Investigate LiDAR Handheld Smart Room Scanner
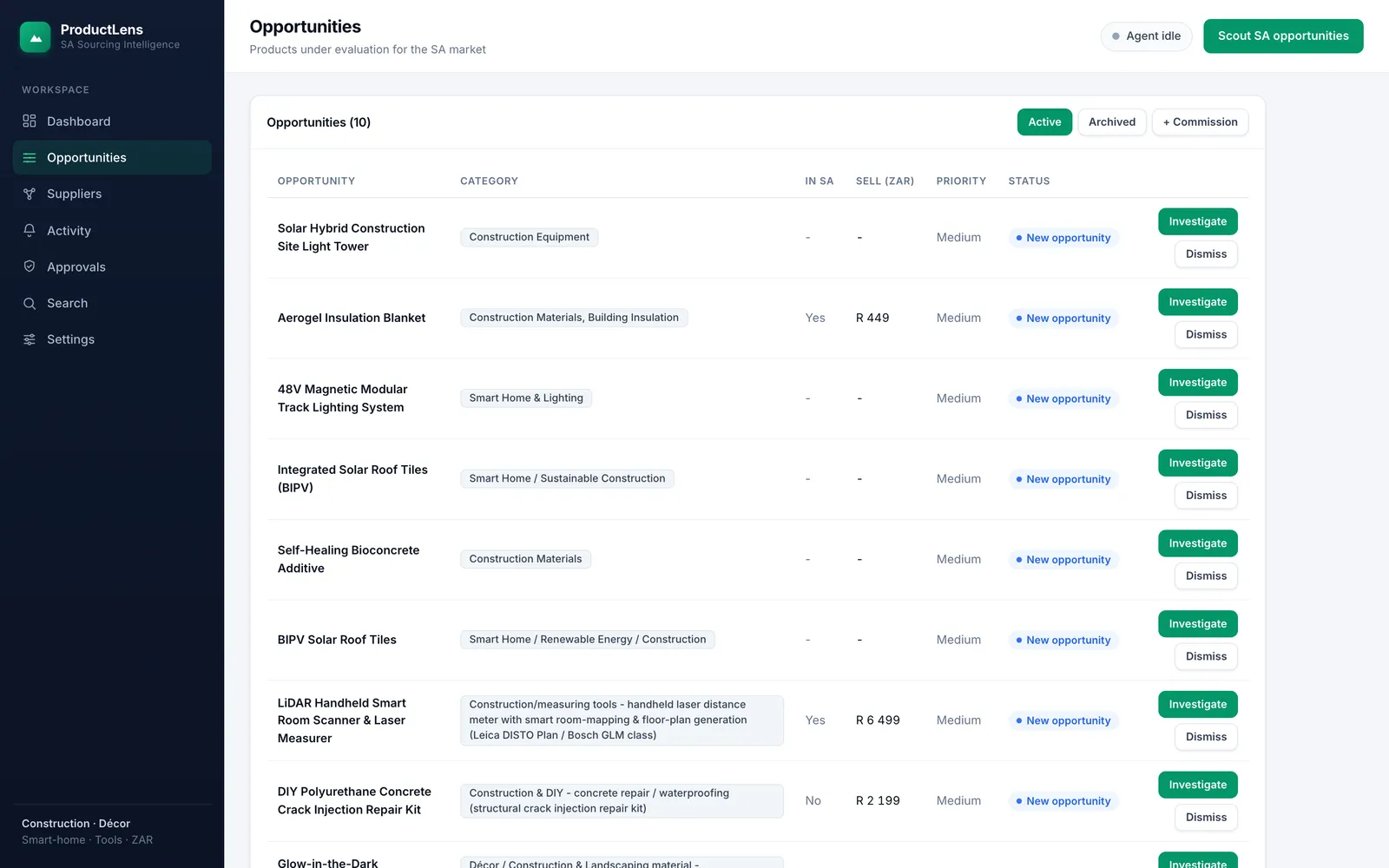The width and height of the screenshot is (1389, 868). click(x=1197, y=704)
